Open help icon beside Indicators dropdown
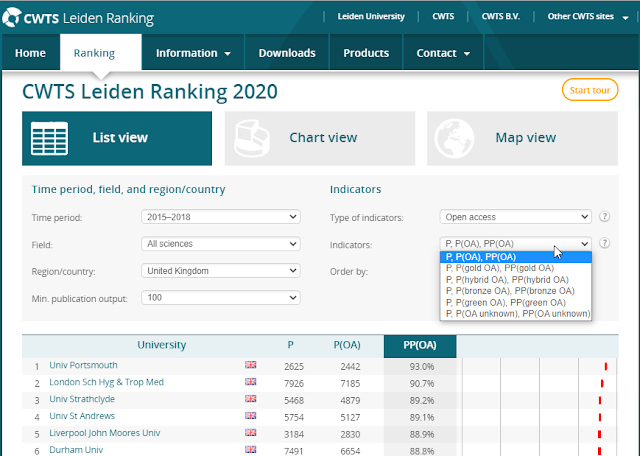This screenshot has width=640, height=456. (604, 243)
